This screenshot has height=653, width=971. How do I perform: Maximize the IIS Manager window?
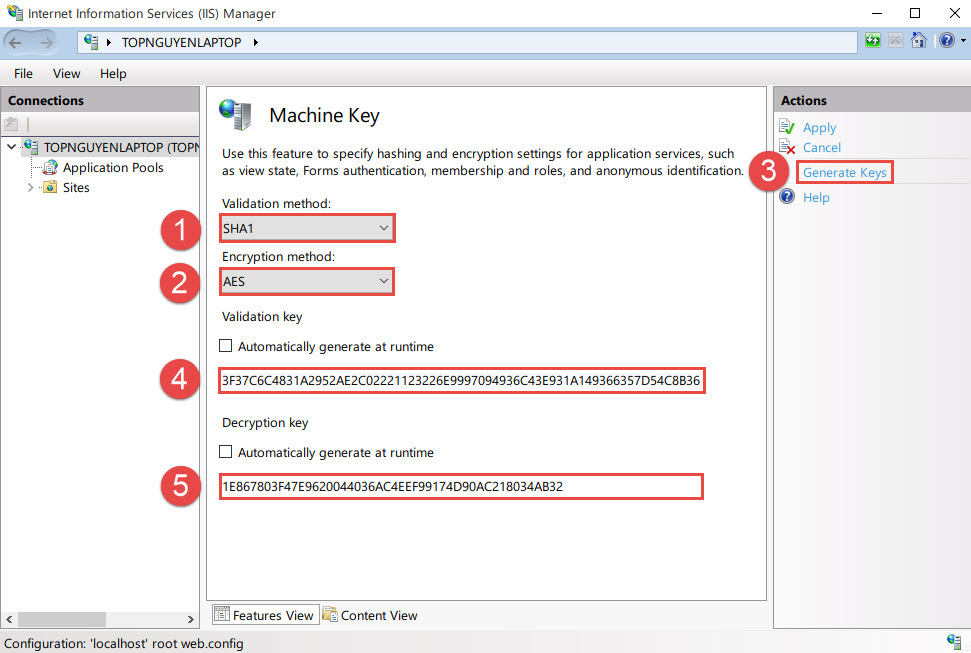(x=915, y=13)
